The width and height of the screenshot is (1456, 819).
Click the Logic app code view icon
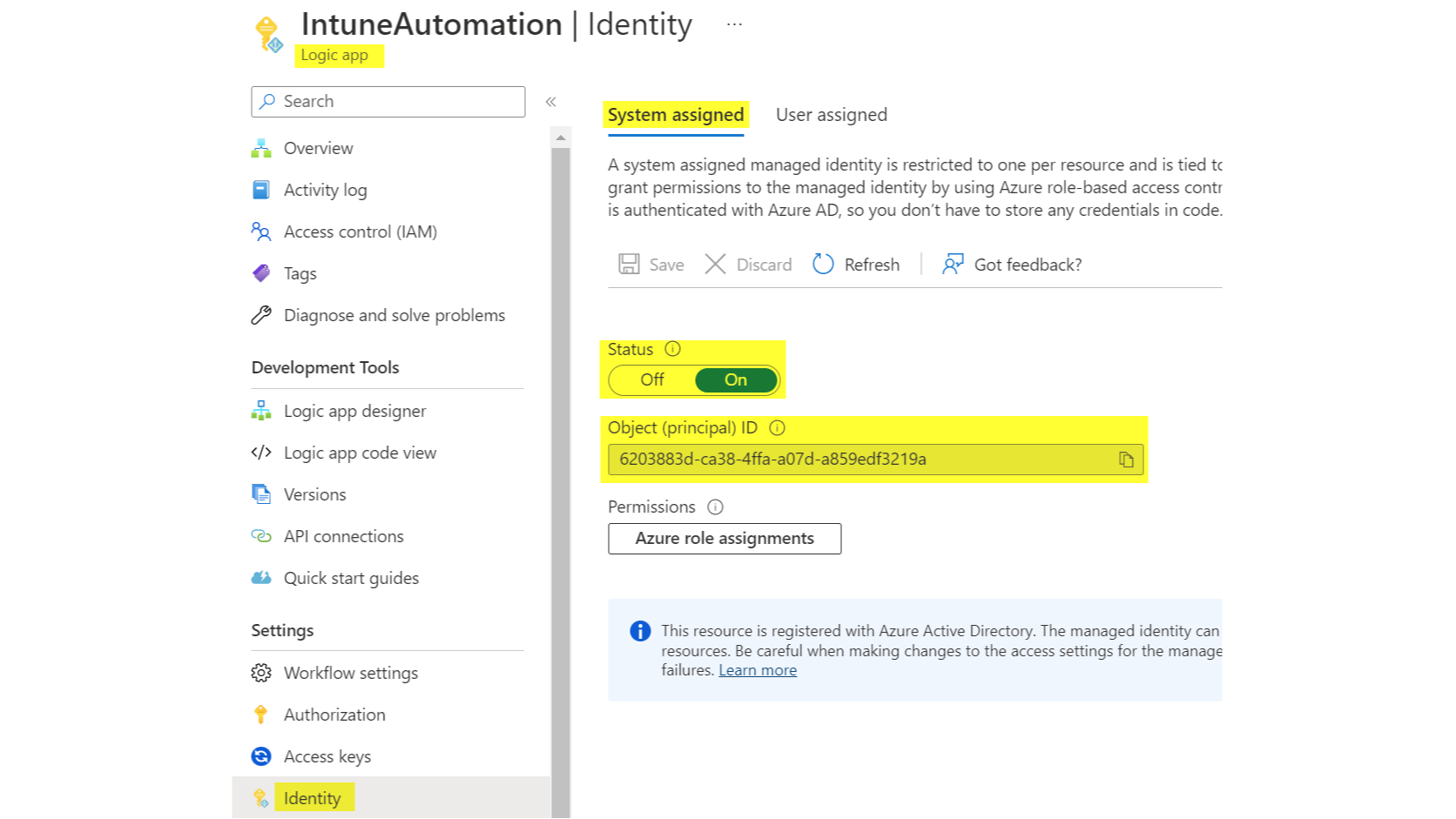point(261,453)
